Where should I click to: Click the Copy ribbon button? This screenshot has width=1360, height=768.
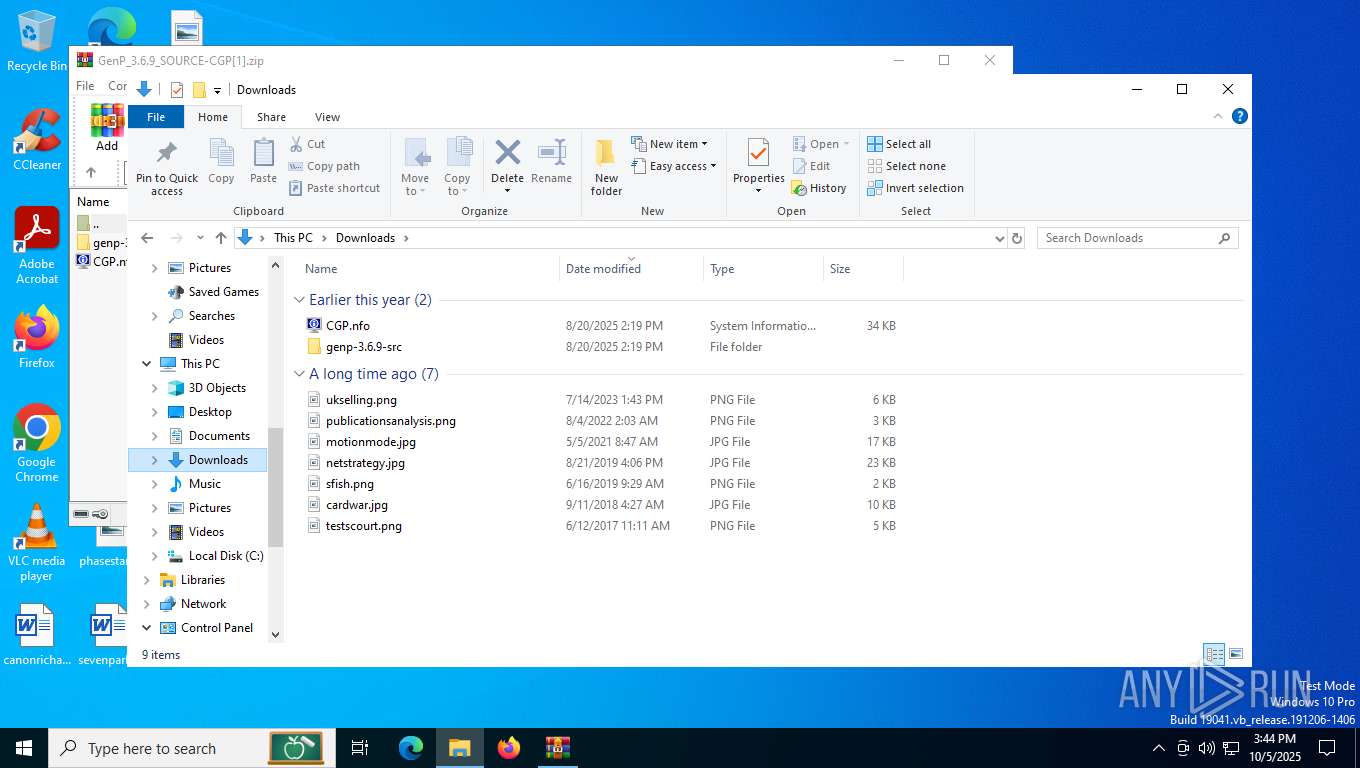pyautogui.click(x=221, y=162)
